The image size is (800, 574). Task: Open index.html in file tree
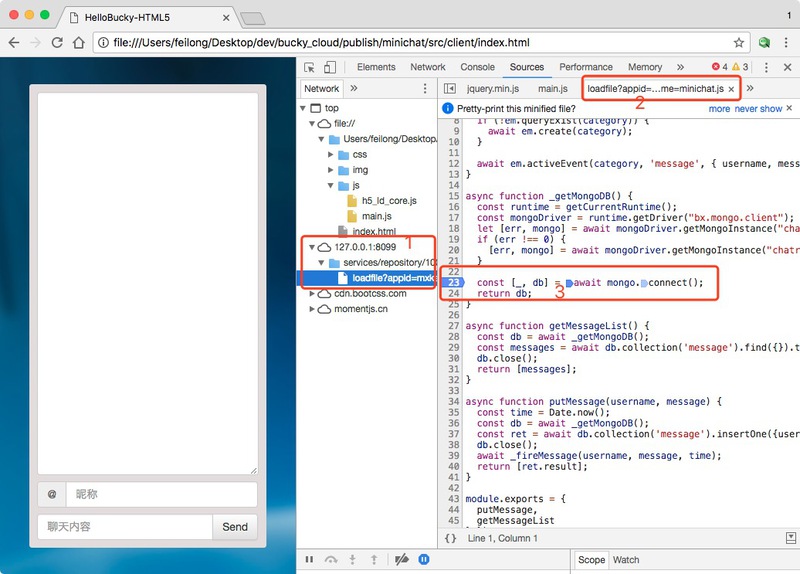(x=374, y=232)
